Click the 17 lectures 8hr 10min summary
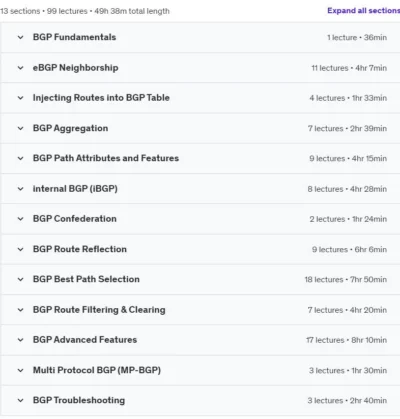 point(347,340)
